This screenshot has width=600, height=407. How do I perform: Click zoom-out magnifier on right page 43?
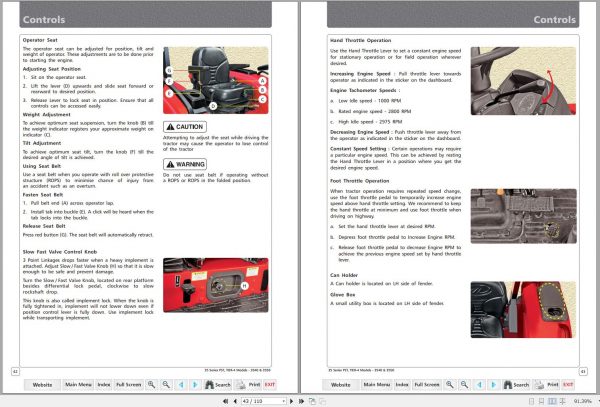[x=464, y=384]
